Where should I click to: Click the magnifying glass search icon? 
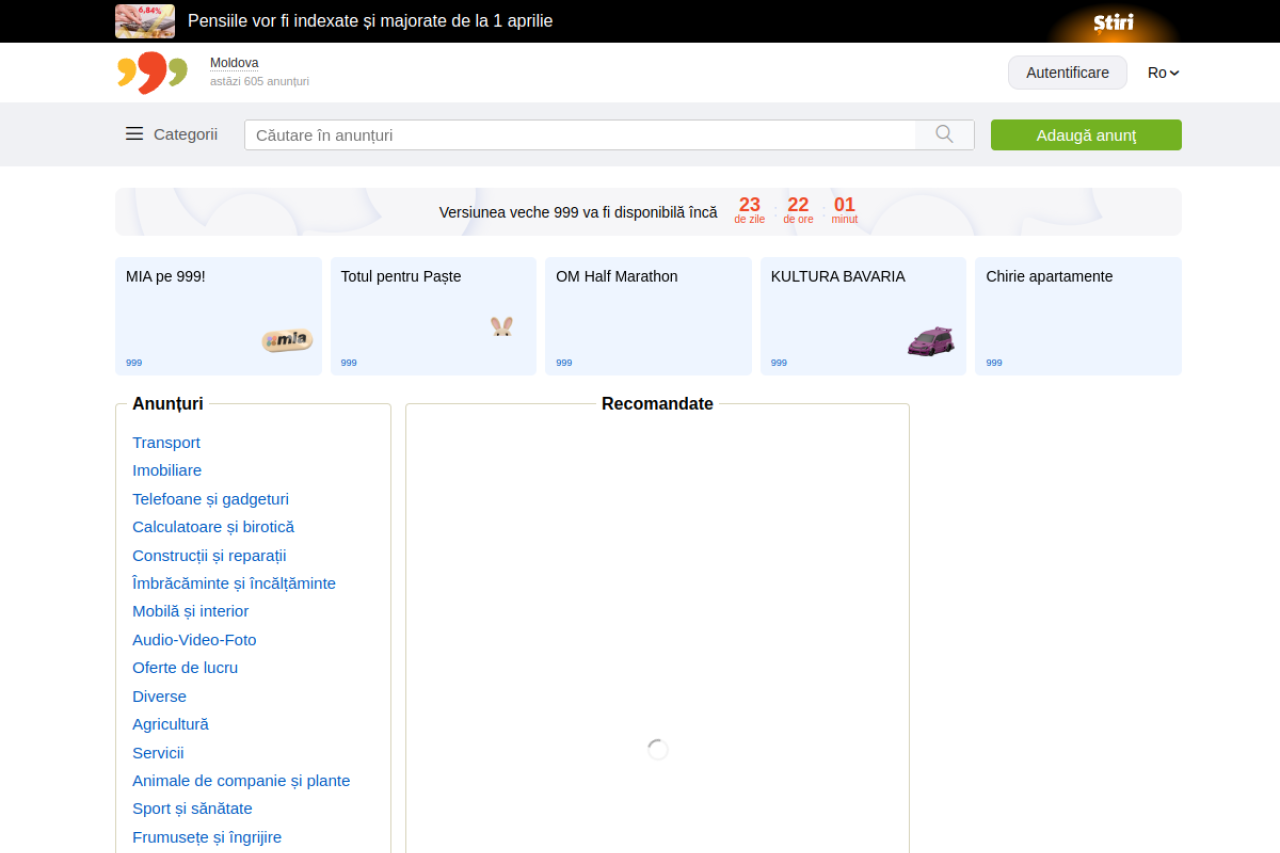tap(944, 135)
